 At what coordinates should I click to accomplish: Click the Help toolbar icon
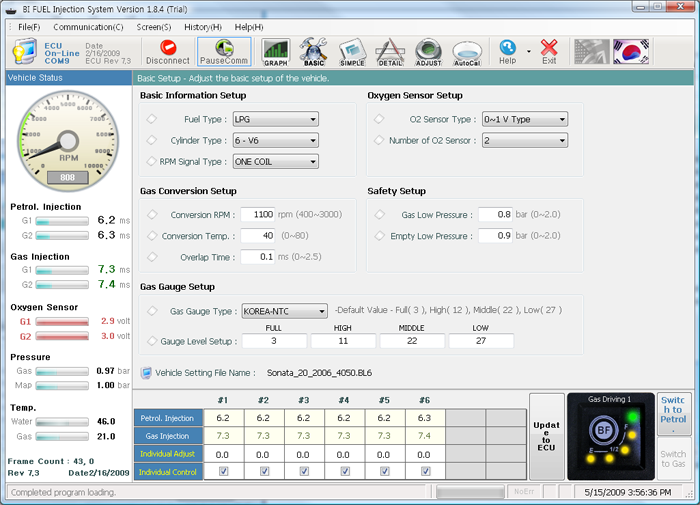[x=508, y=52]
